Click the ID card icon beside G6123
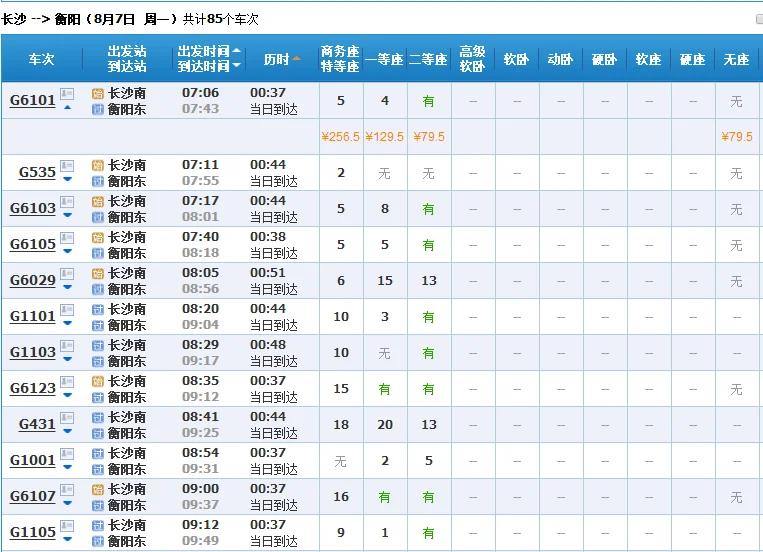The image size is (763, 552). [x=67, y=382]
